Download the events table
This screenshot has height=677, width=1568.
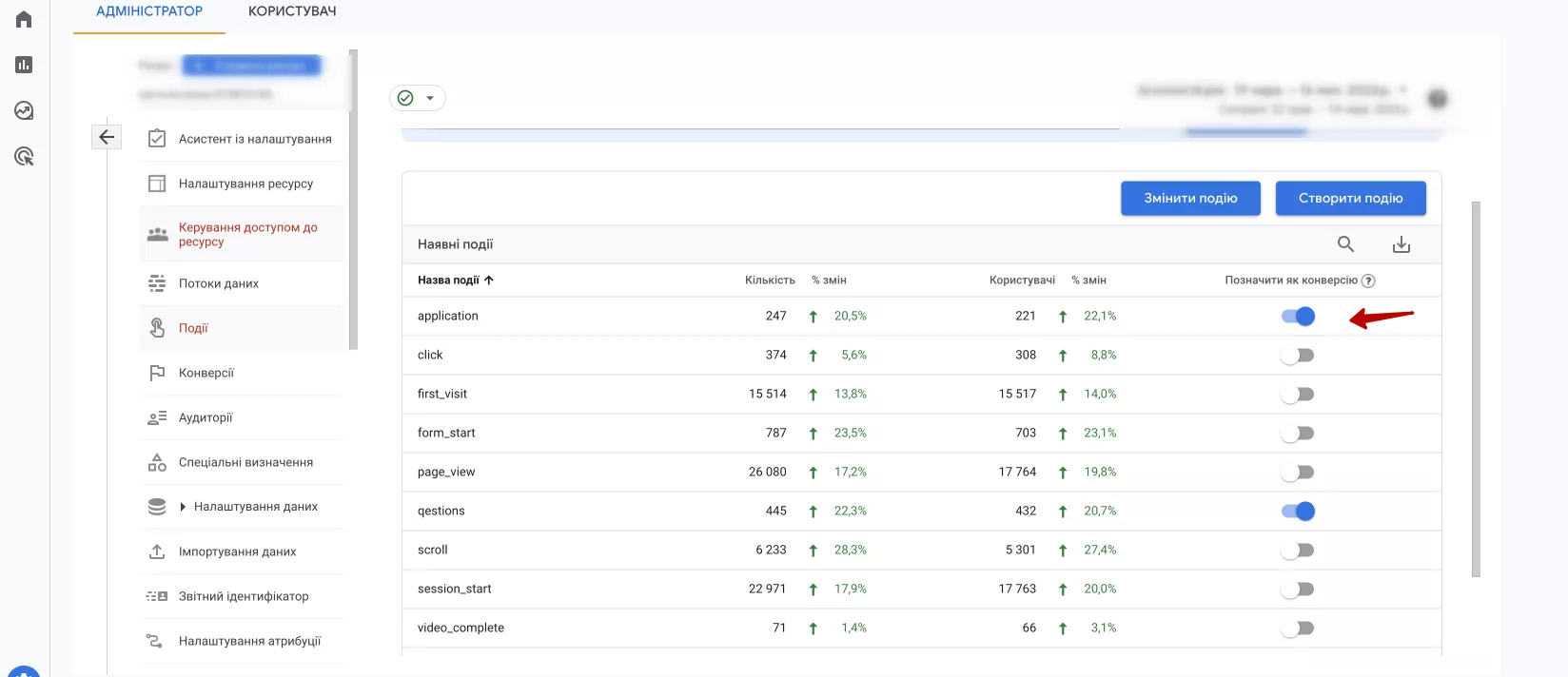1401,244
